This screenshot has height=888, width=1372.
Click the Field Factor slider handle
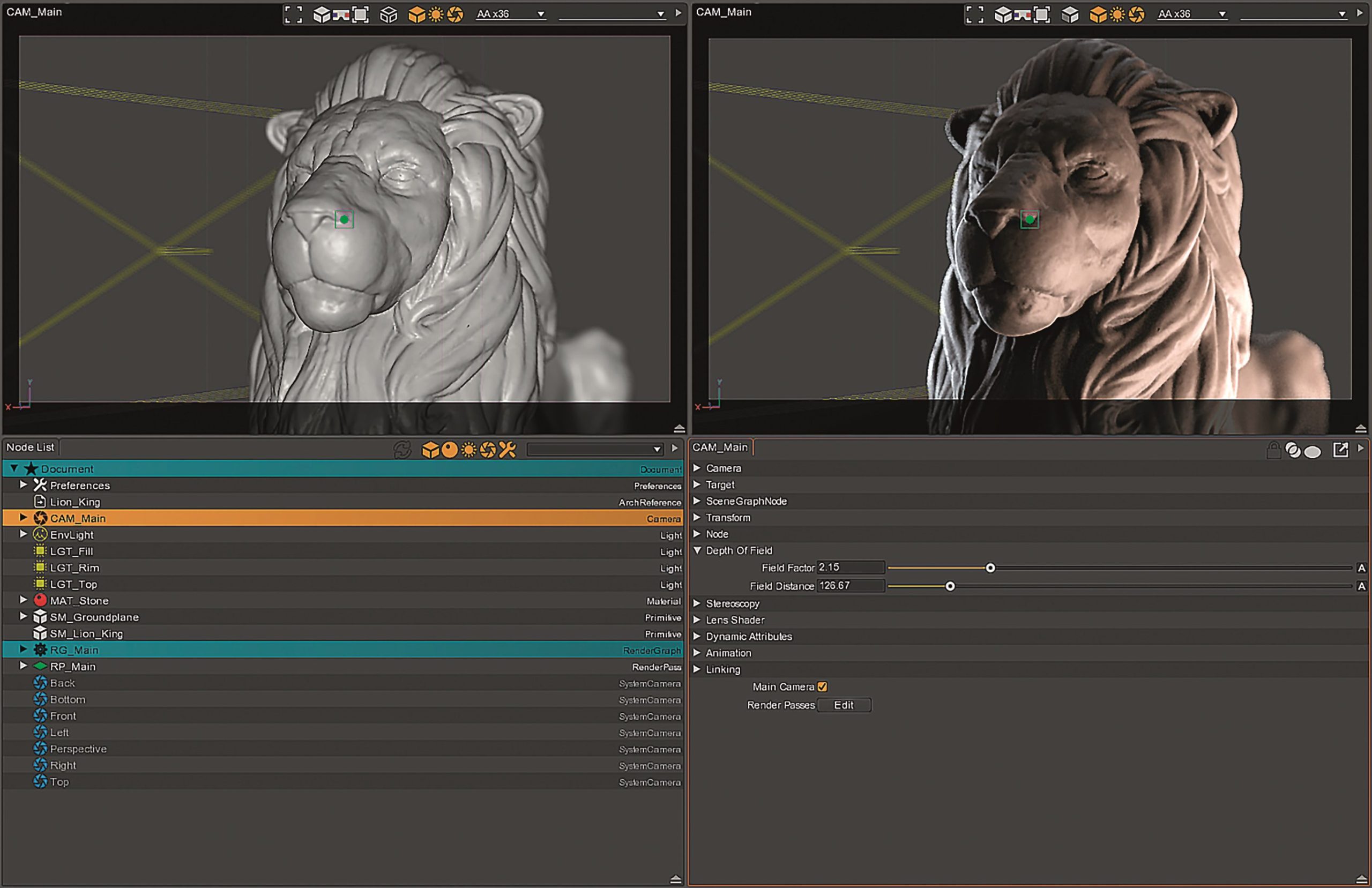pos(990,568)
